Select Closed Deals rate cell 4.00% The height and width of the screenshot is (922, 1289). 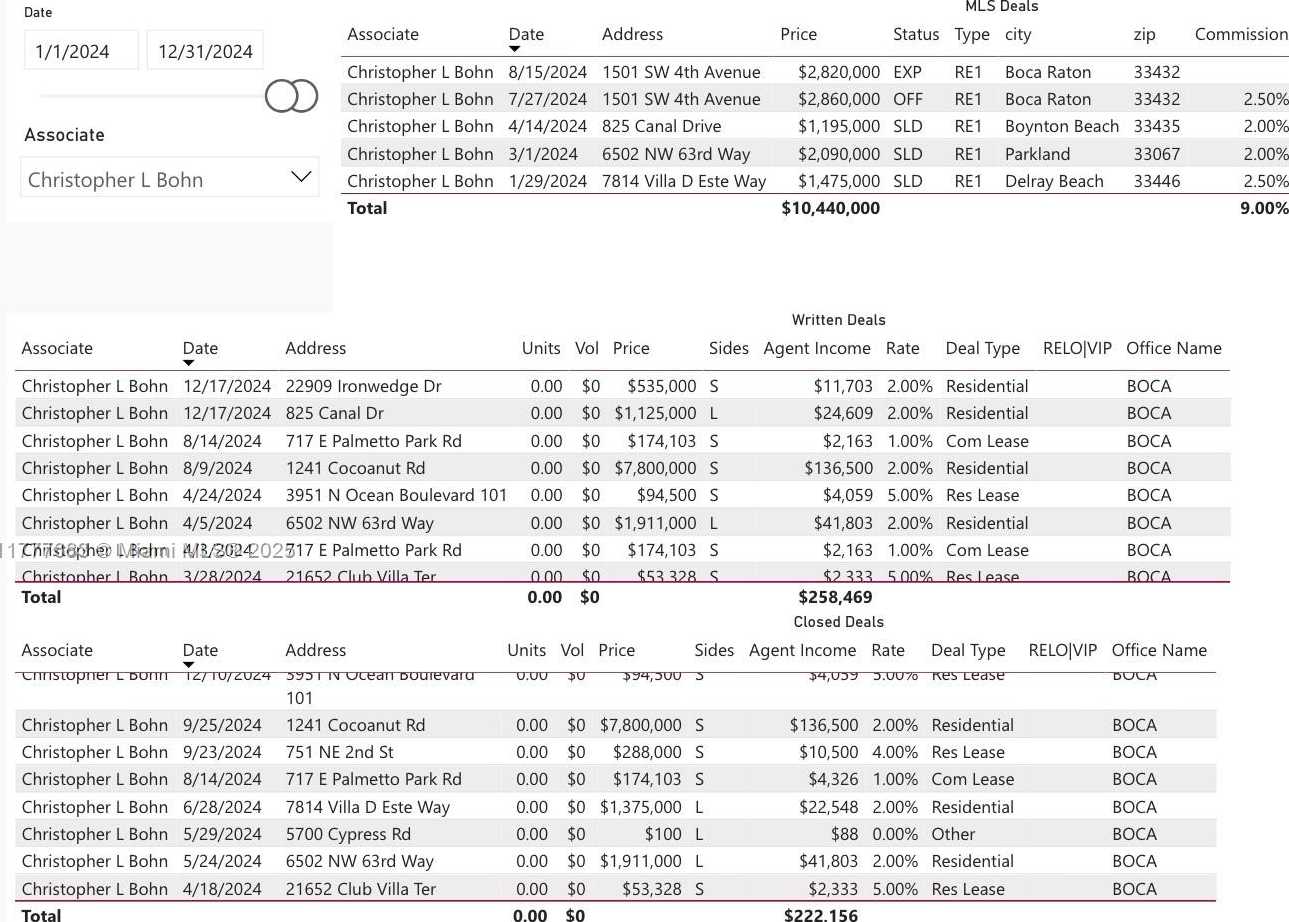(x=895, y=752)
